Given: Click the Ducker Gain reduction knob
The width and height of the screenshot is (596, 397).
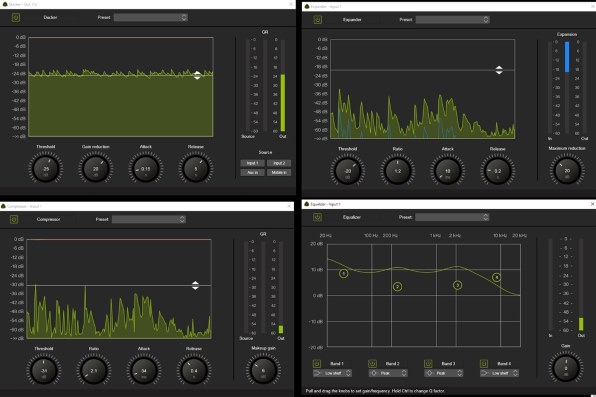Looking at the screenshot, I should point(95,168).
